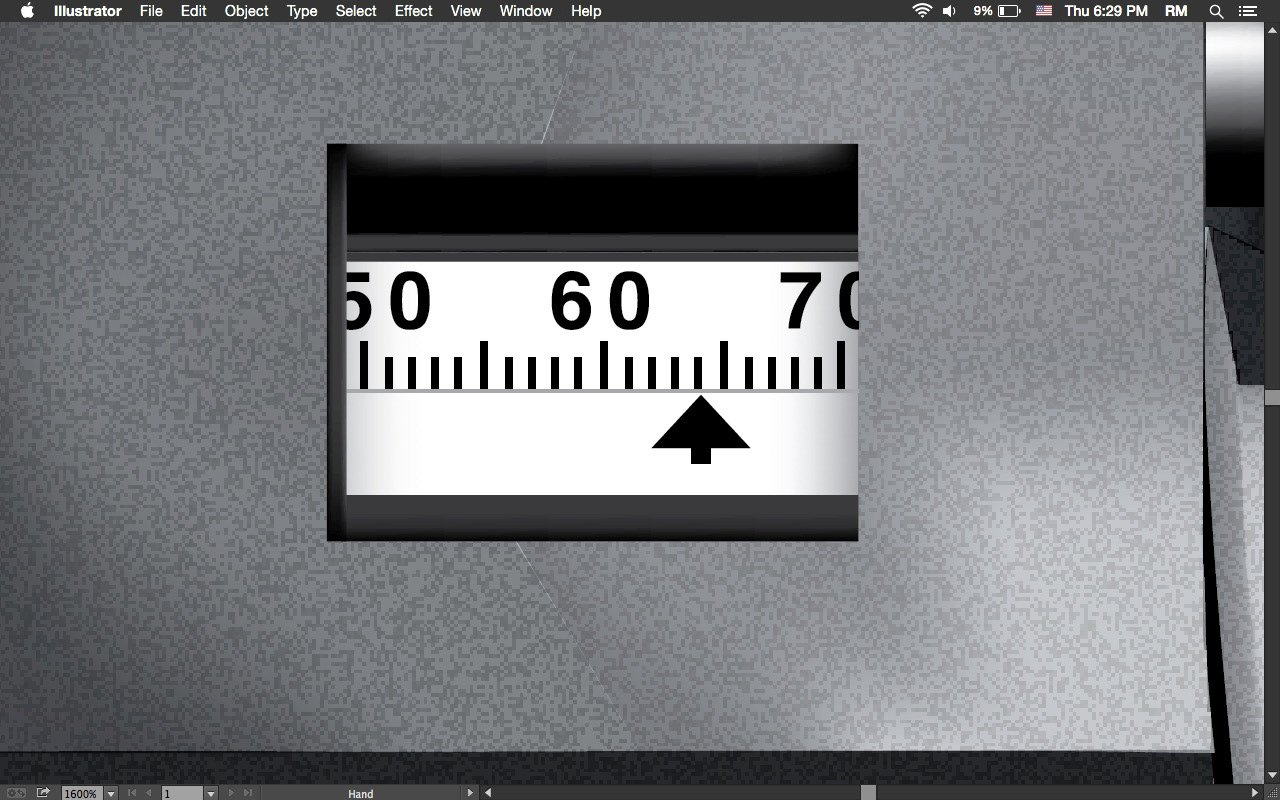Click horizontal scrollbar left arrow
The image size is (1280, 800).
point(488,793)
